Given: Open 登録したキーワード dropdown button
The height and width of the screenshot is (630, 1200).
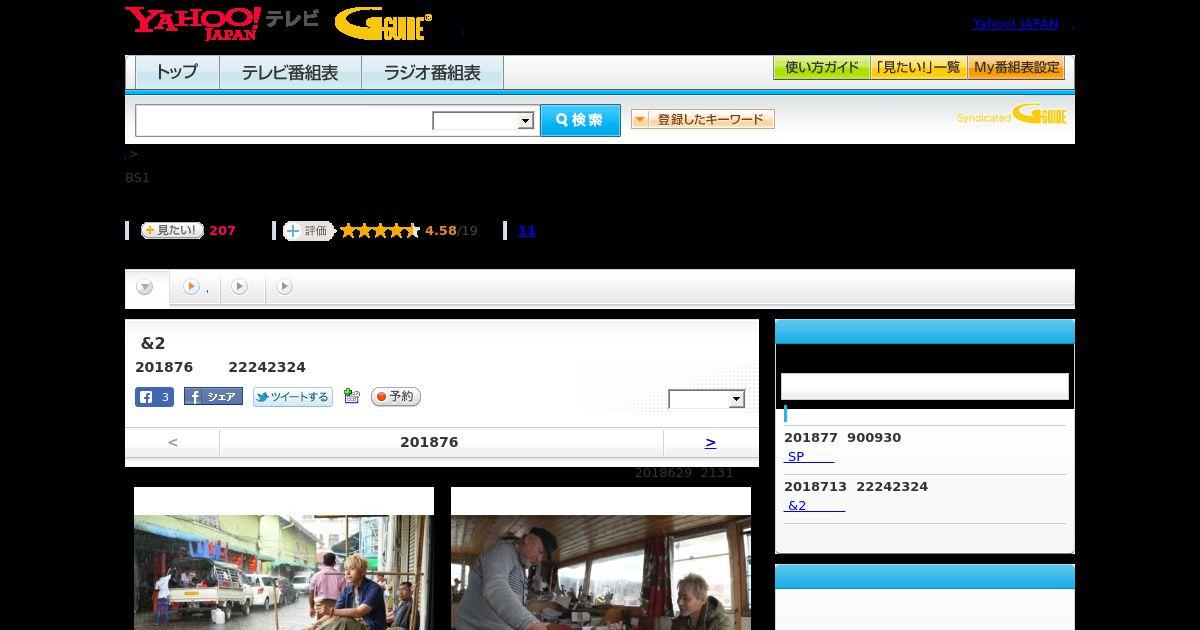Looking at the screenshot, I should tap(702, 119).
